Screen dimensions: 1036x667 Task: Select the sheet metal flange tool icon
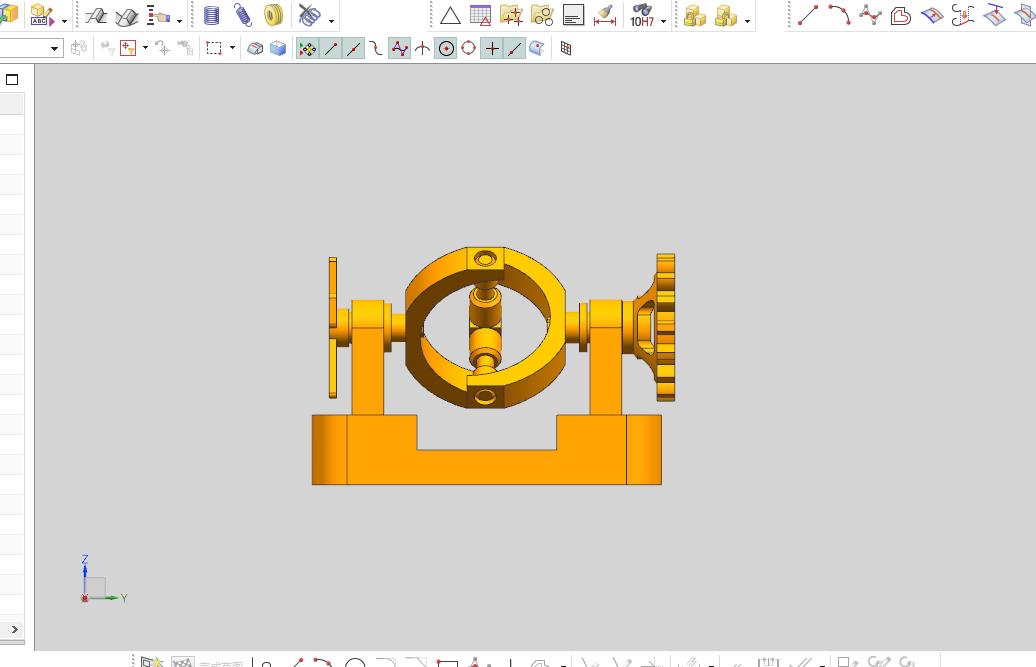tap(96, 16)
